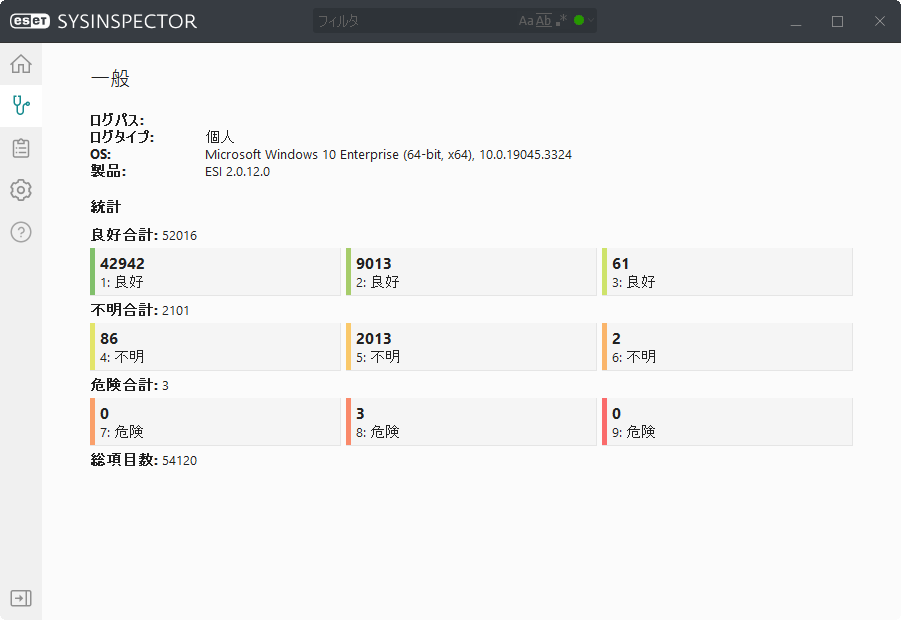The width and height of the screenshot is (901, 620).
Task: Click the 不明合計: 2101 label
Action: (x=140, y=310)
